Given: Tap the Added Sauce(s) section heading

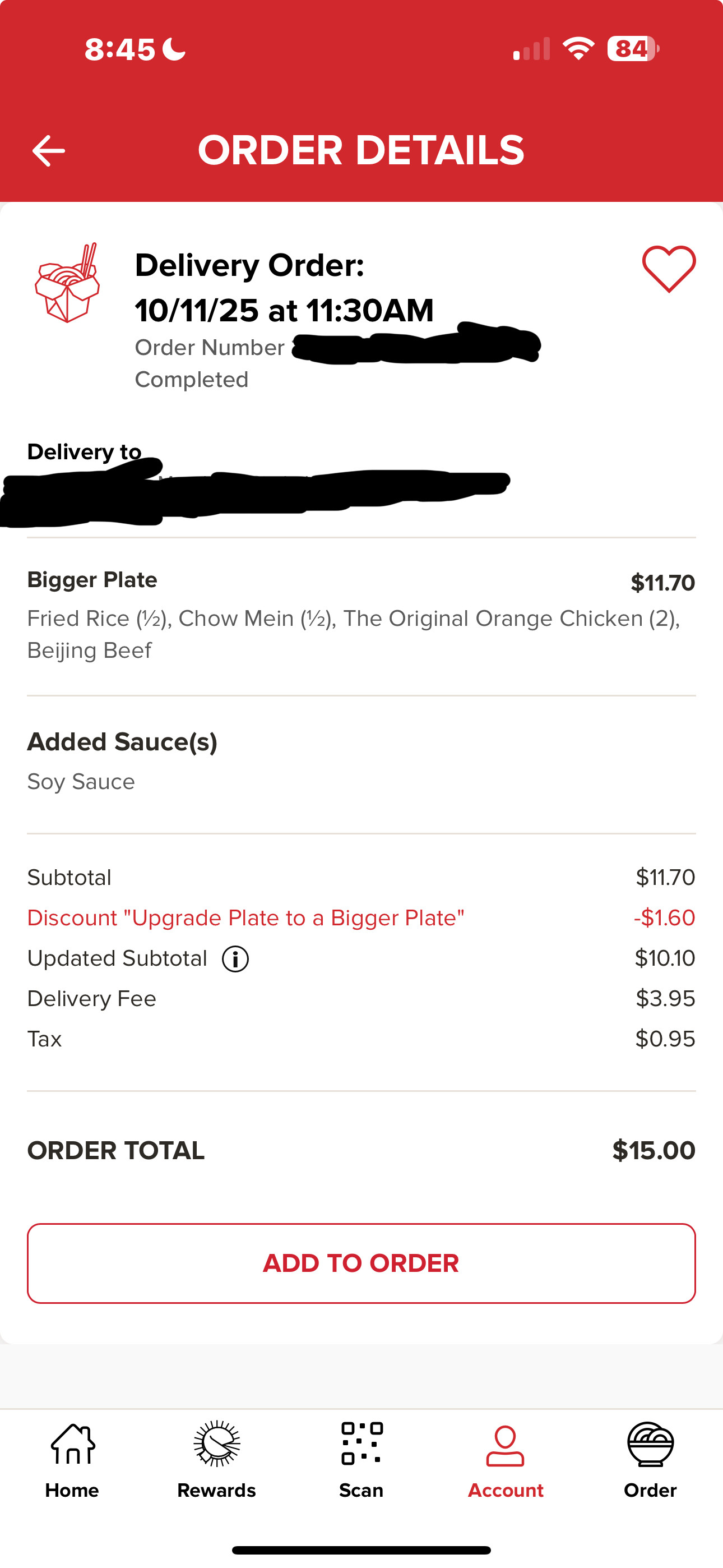Looking at the screenshot, I should click(x=122, y=742).
